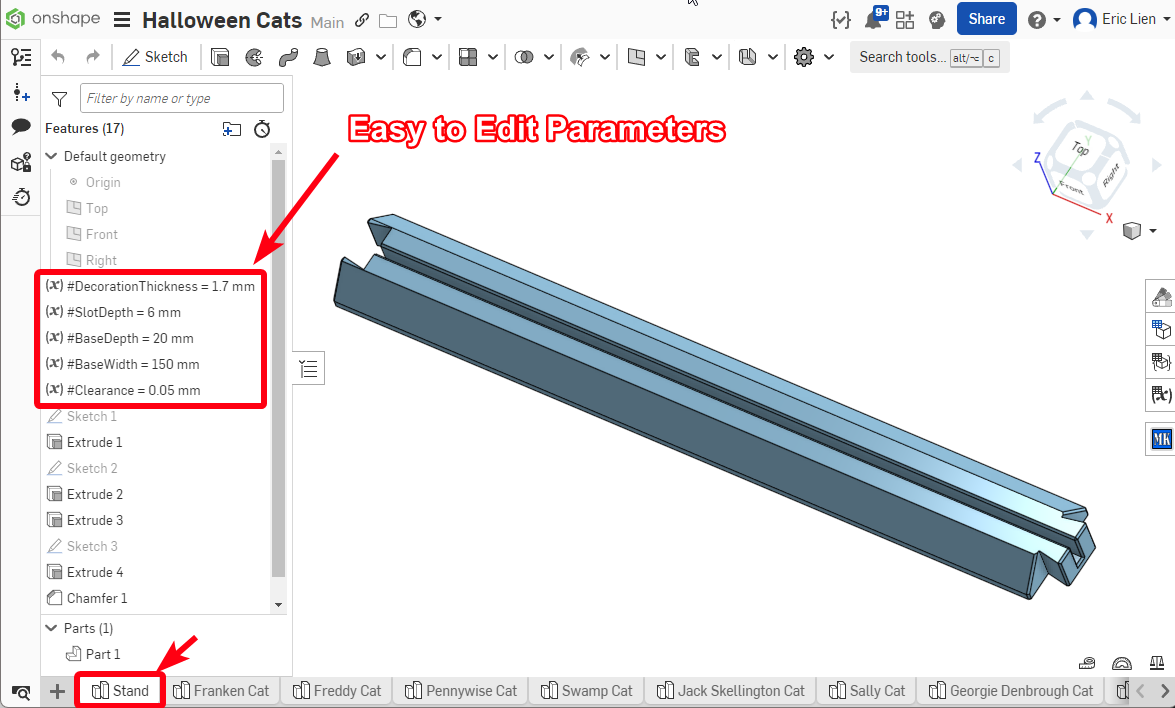Expand the Boolean tool dropdown arrow
This screenshot has height=708, width=1175.
point(549,57)
